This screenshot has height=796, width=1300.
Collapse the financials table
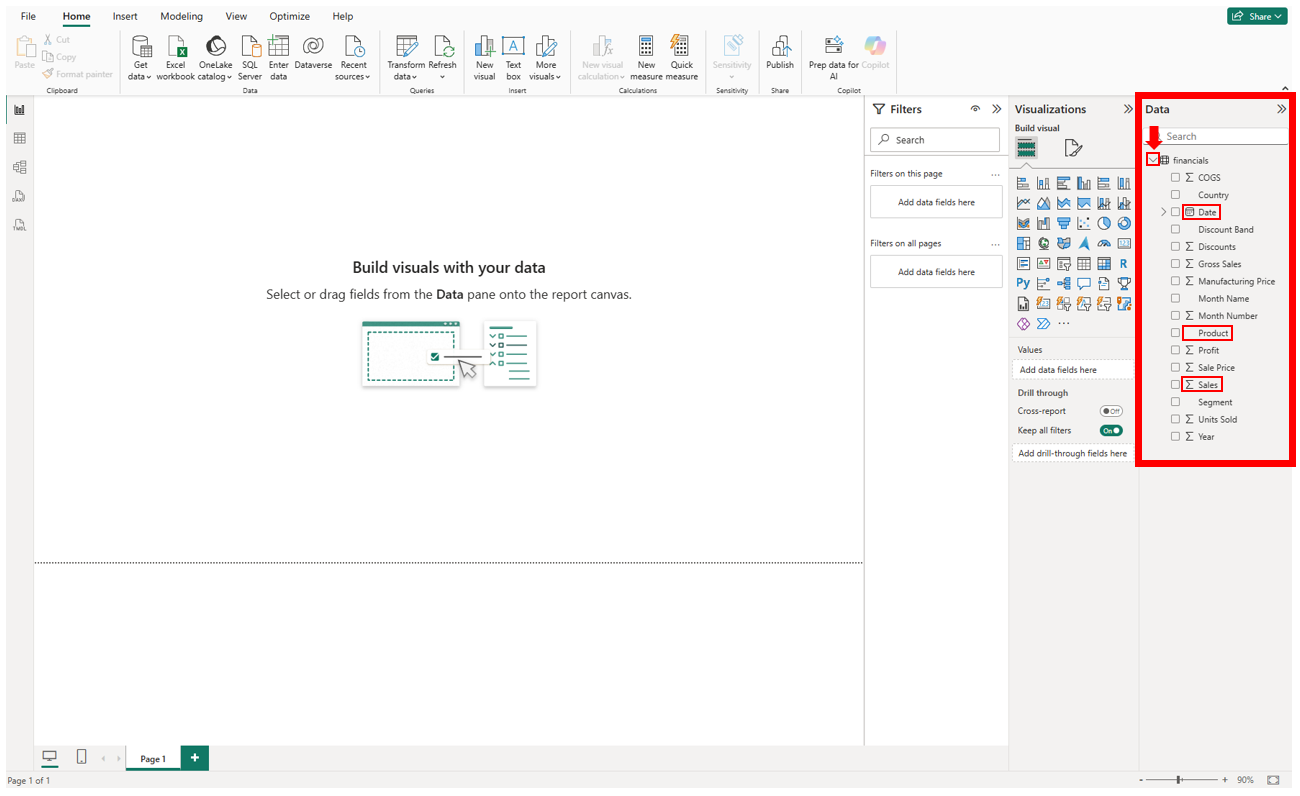click(1153, 160)
